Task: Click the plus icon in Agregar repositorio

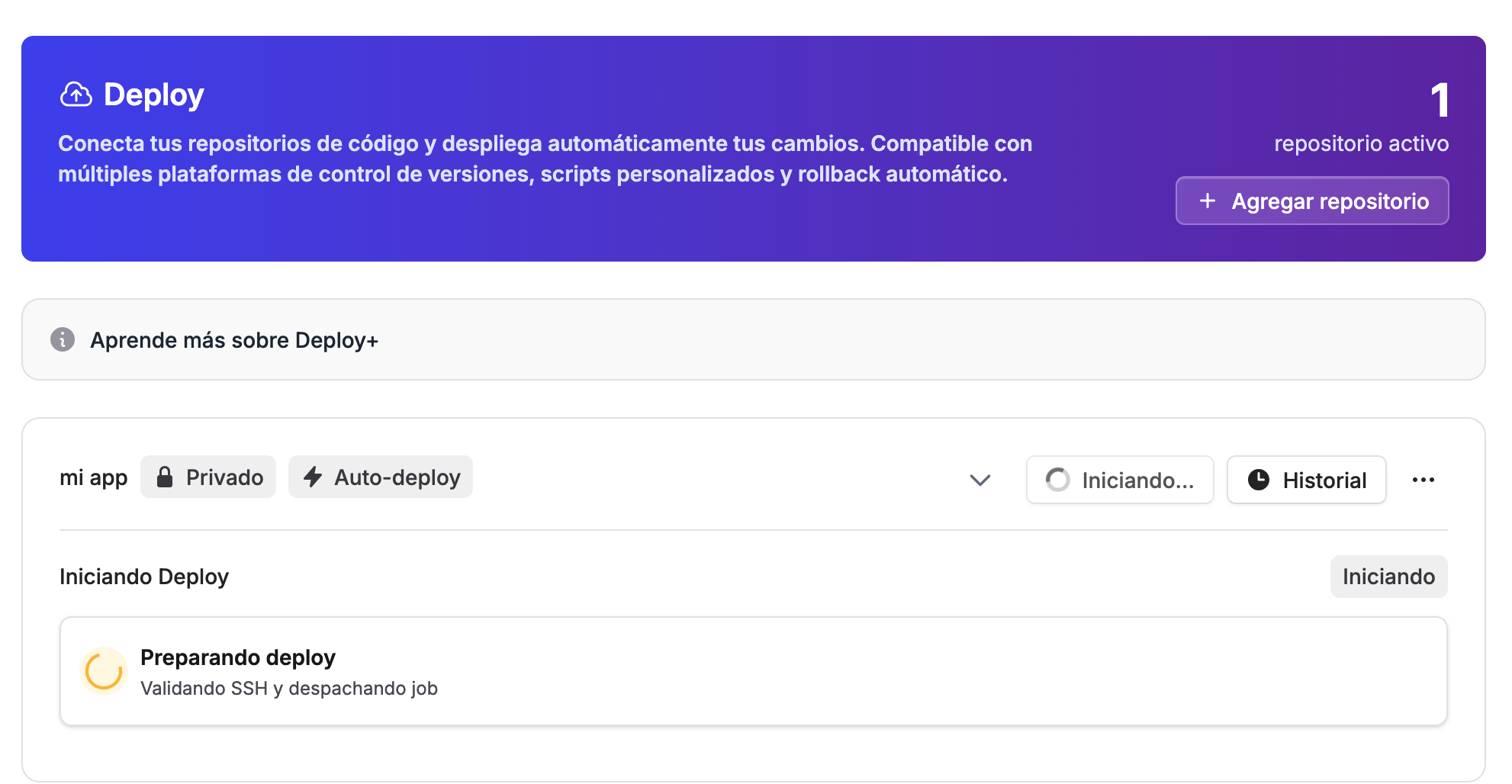Action: [1207, 201]
